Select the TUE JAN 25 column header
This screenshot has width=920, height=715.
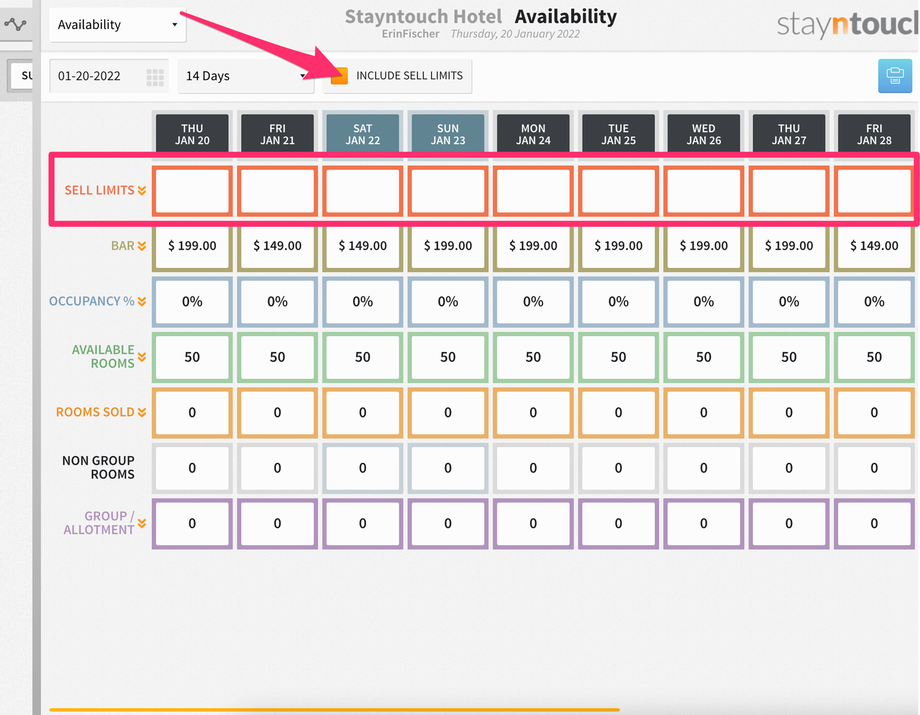618,134
